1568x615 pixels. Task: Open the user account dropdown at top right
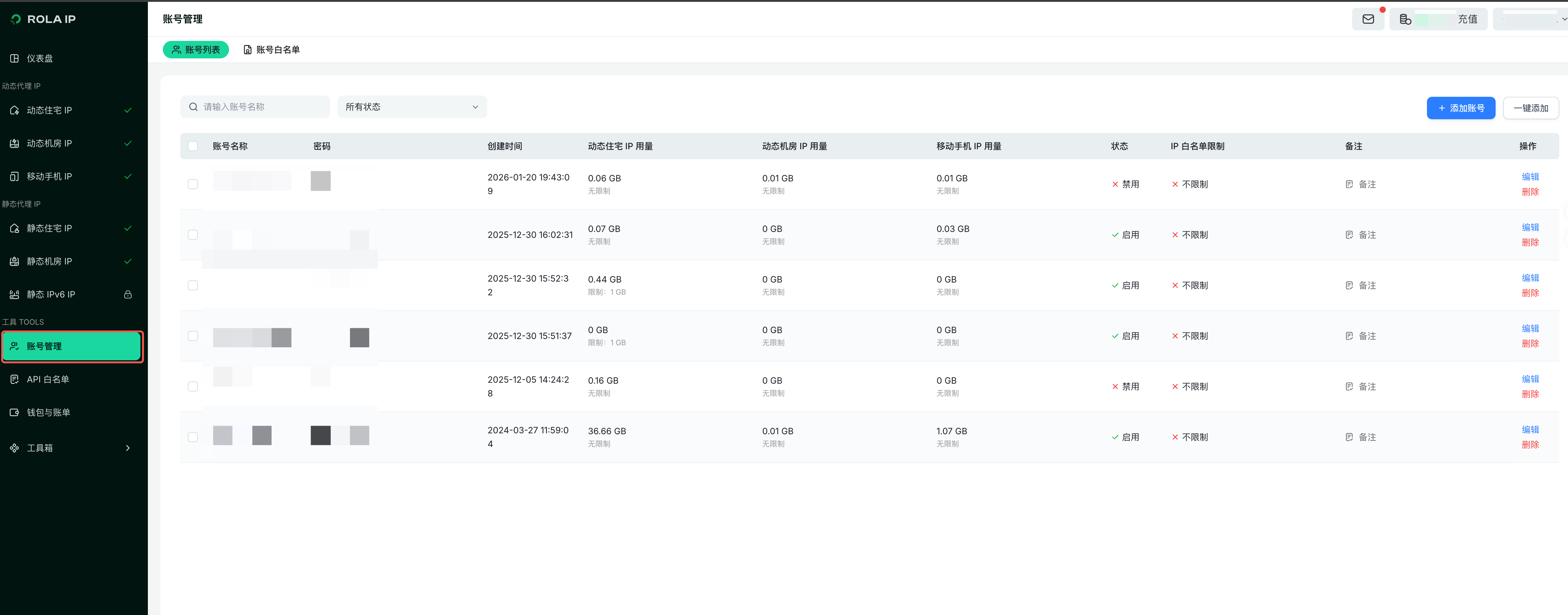(x=1530, y=19)
